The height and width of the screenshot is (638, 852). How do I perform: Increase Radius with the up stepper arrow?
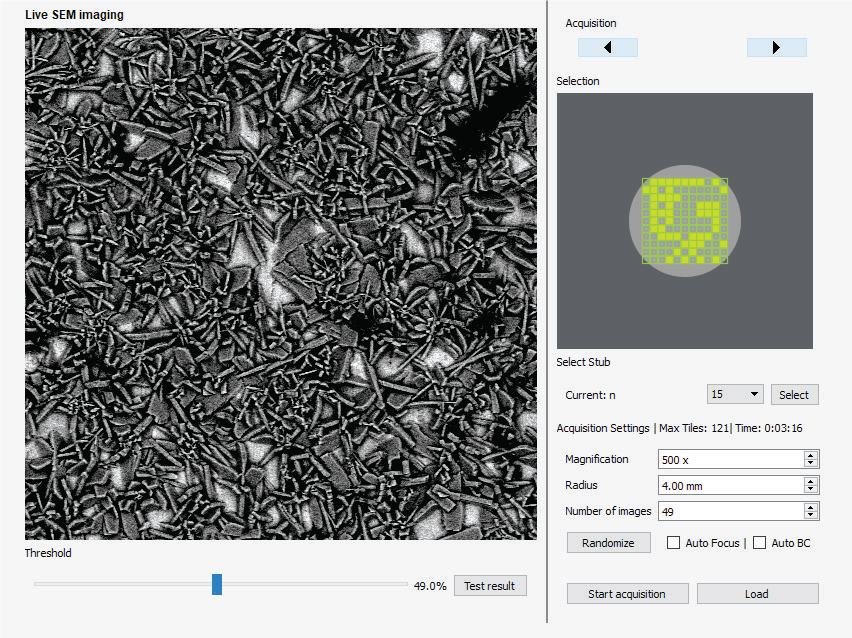pos(810,481)
